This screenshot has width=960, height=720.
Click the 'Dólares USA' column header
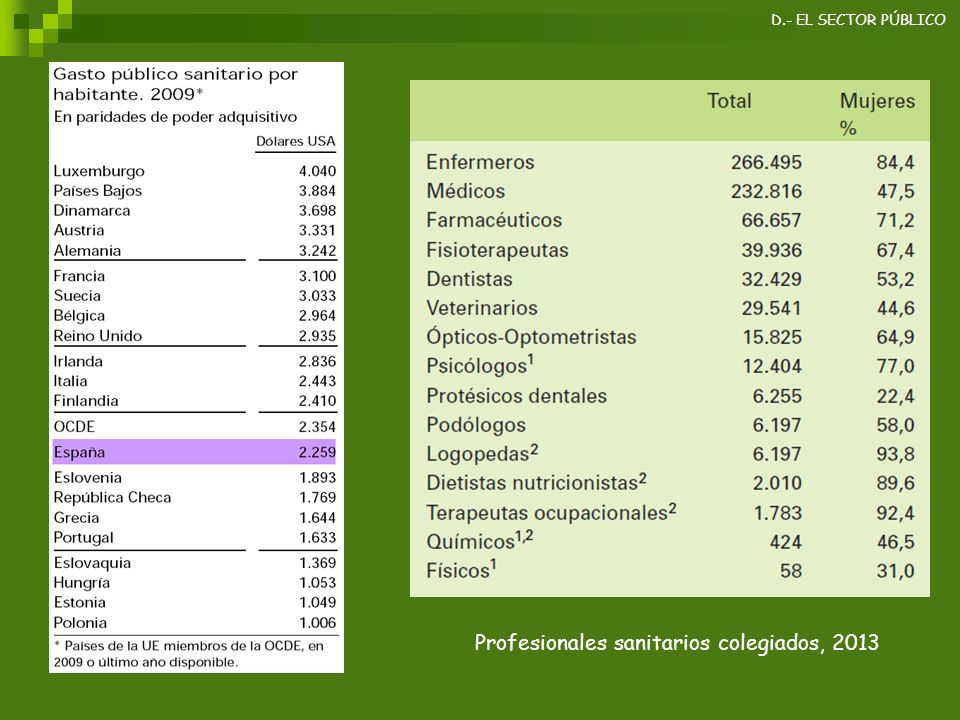296,141
